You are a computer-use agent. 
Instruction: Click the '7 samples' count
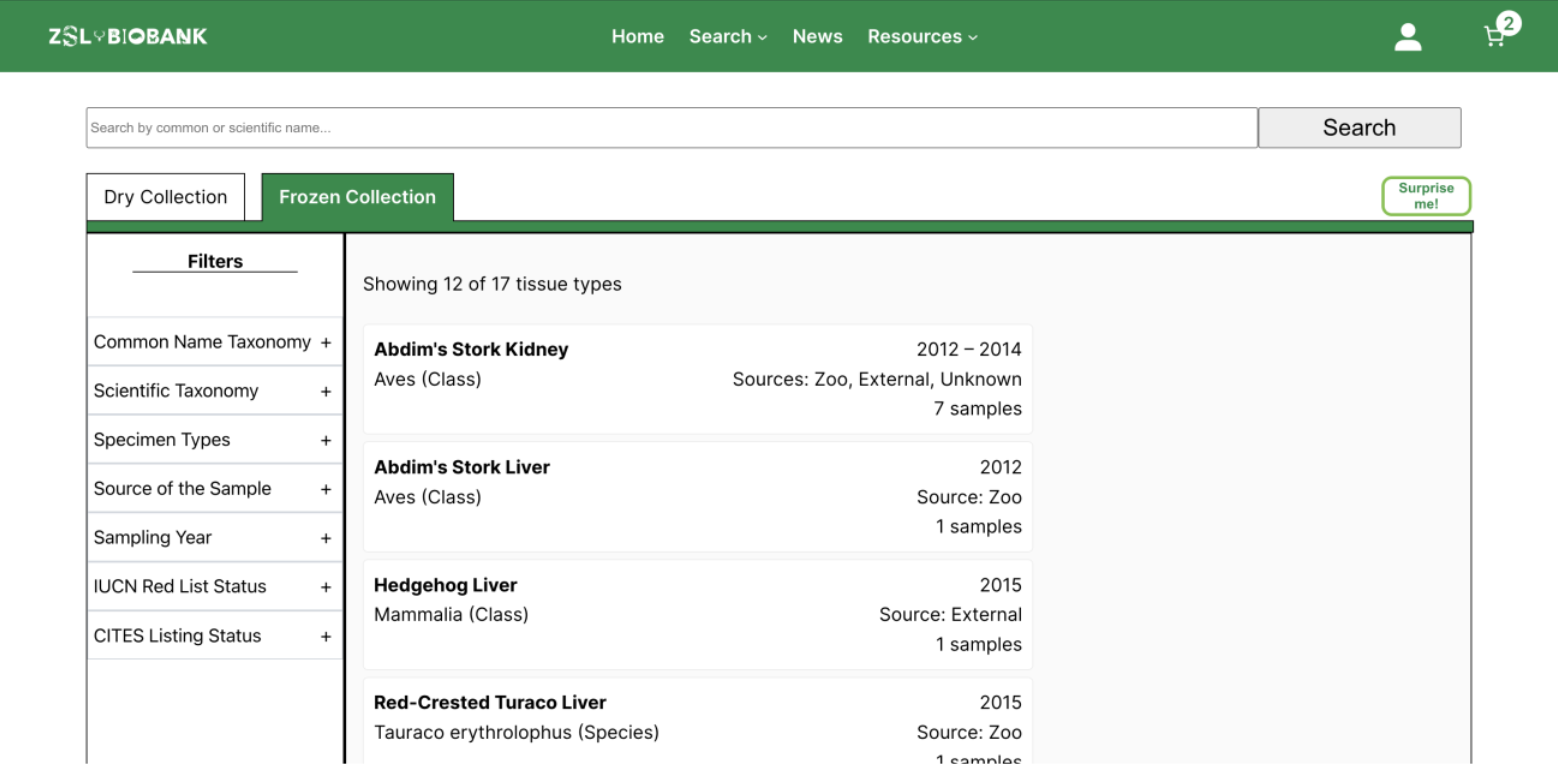click(978, 409)
